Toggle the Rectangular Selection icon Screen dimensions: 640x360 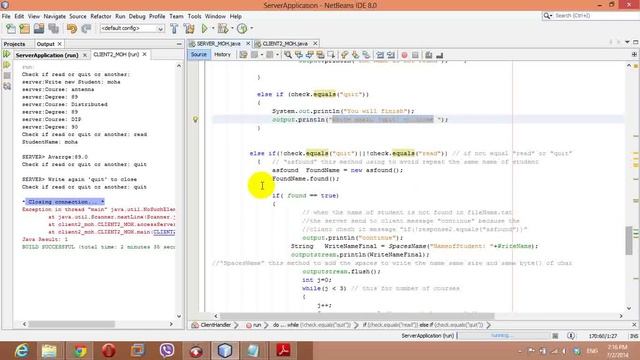pos(331,55)
